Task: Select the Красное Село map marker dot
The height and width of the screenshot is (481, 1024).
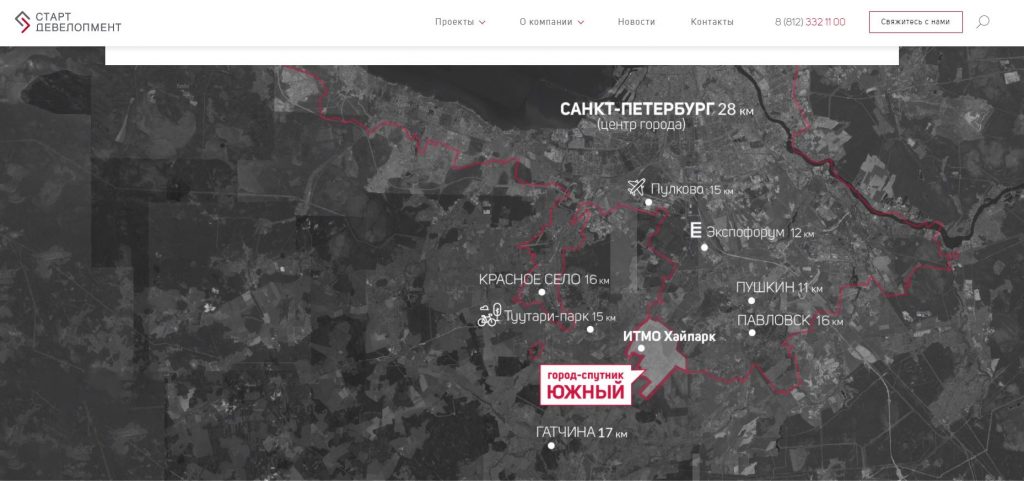Action: (541, 292)
